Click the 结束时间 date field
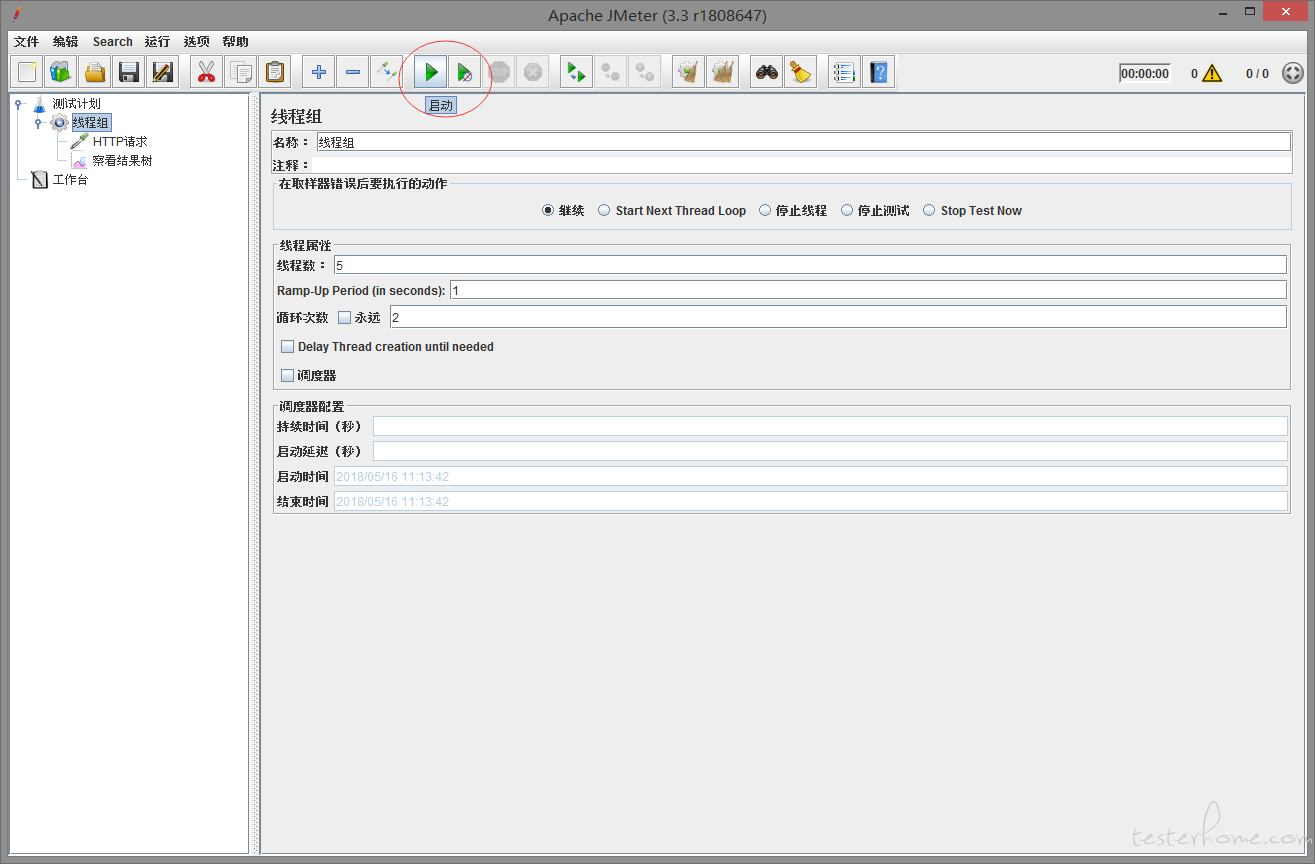The image size is (1315, 864). pyautogui.click(x=811, y=501)
